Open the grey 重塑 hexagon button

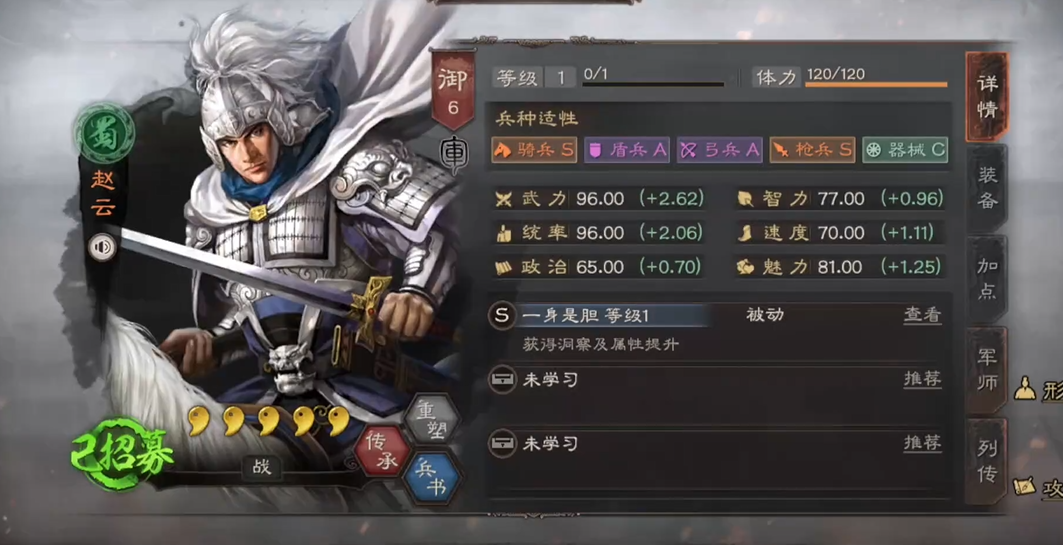click(x=430, y=420)
